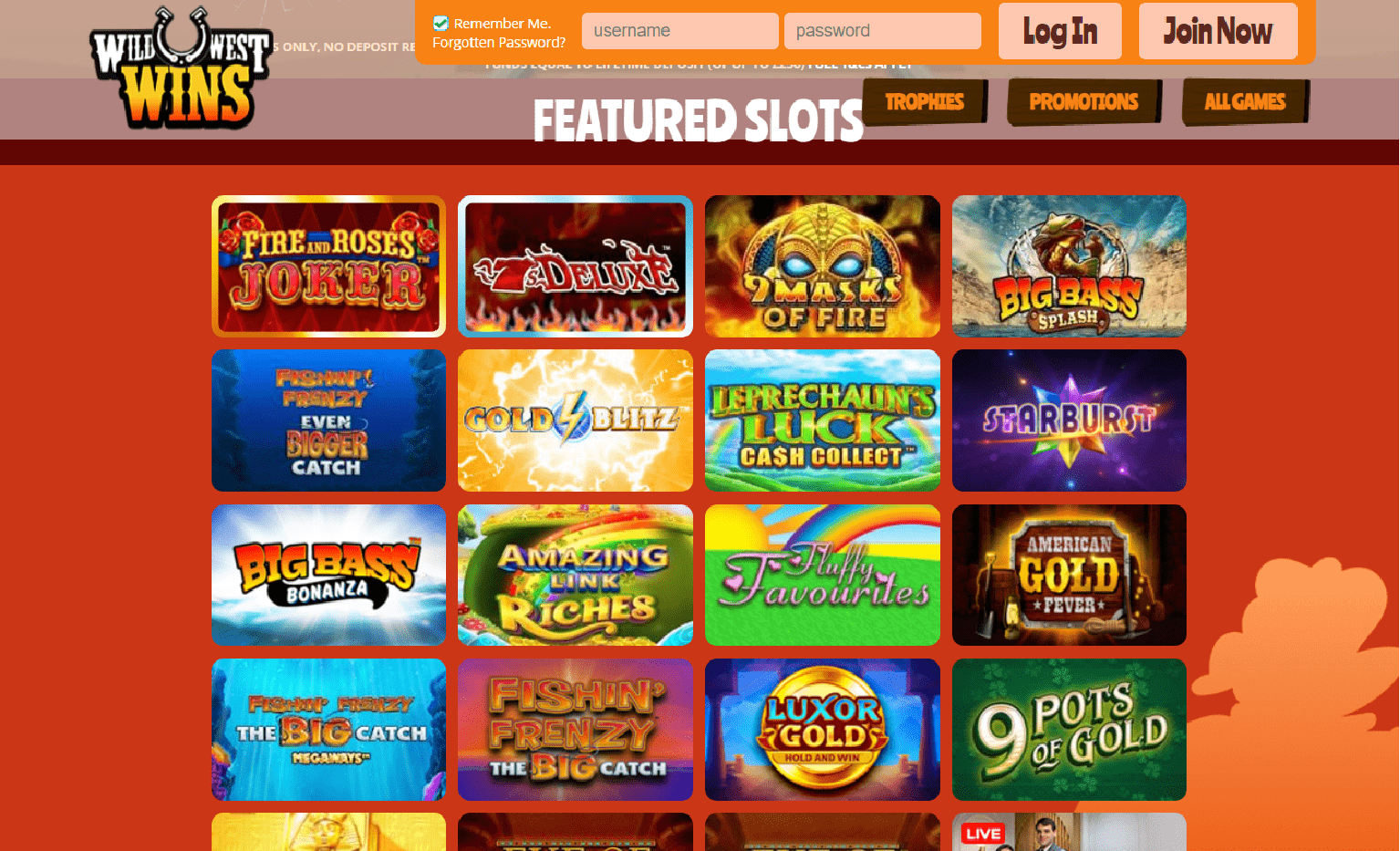Open Gold Blitz slot tile

(576, 420)
